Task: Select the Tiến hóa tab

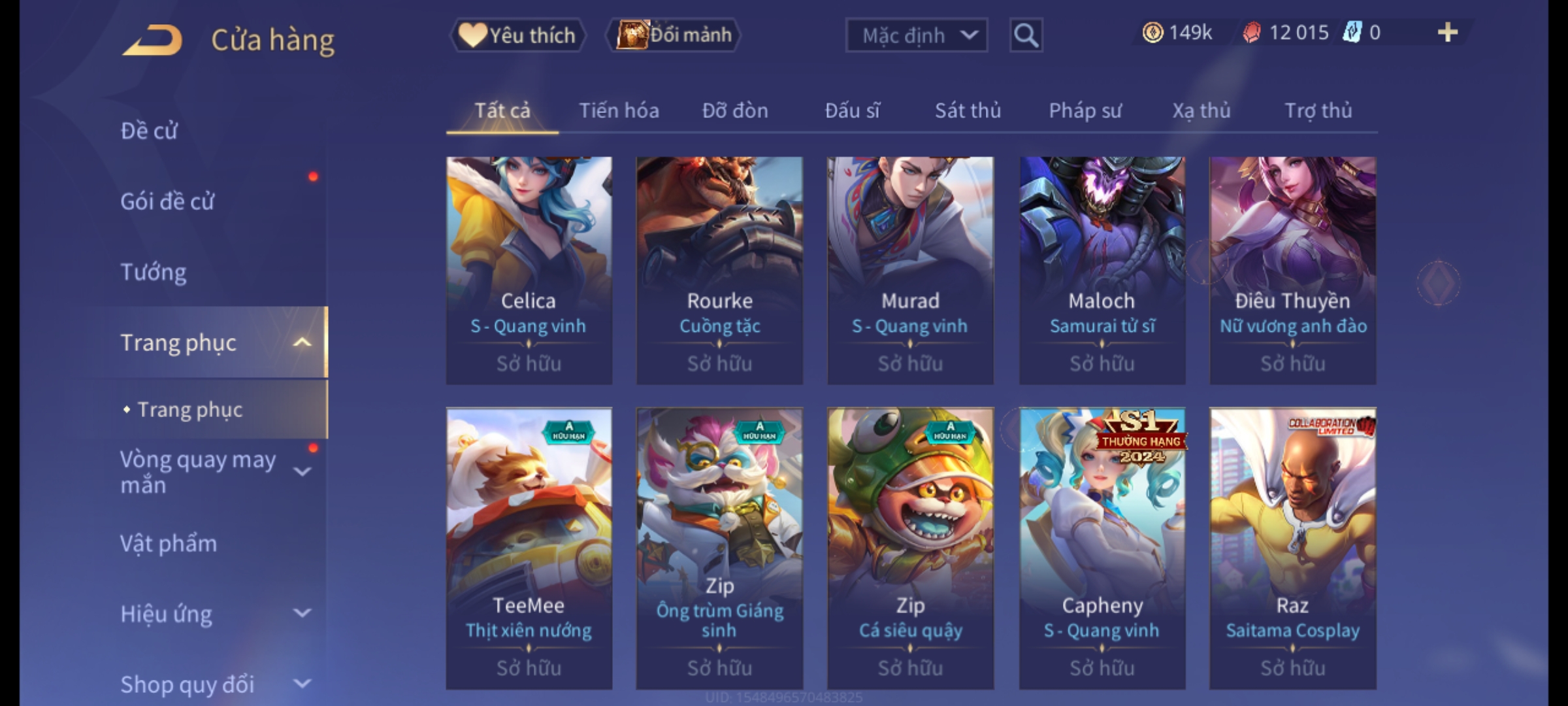Action: coord(619,110)
